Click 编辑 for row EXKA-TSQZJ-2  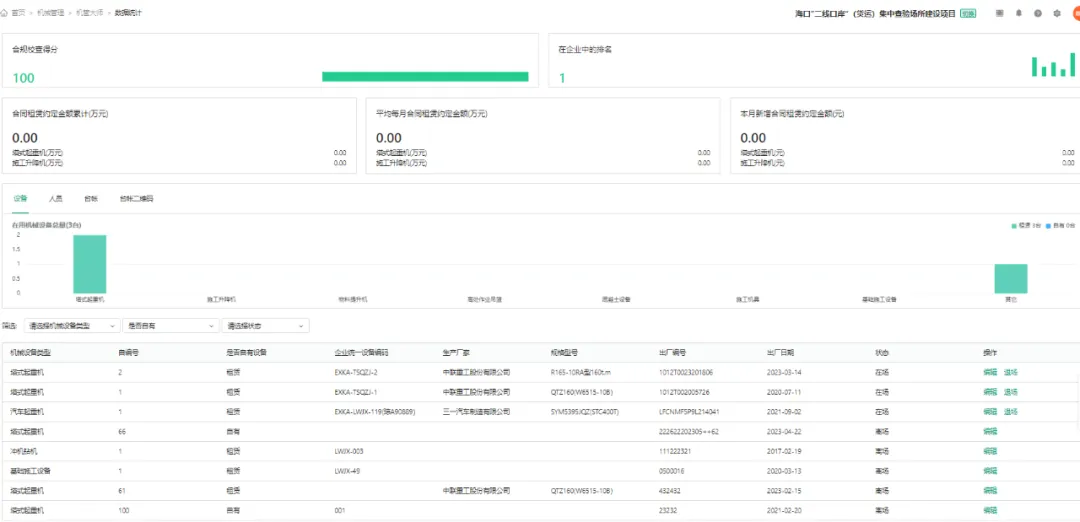click(990, 373)
